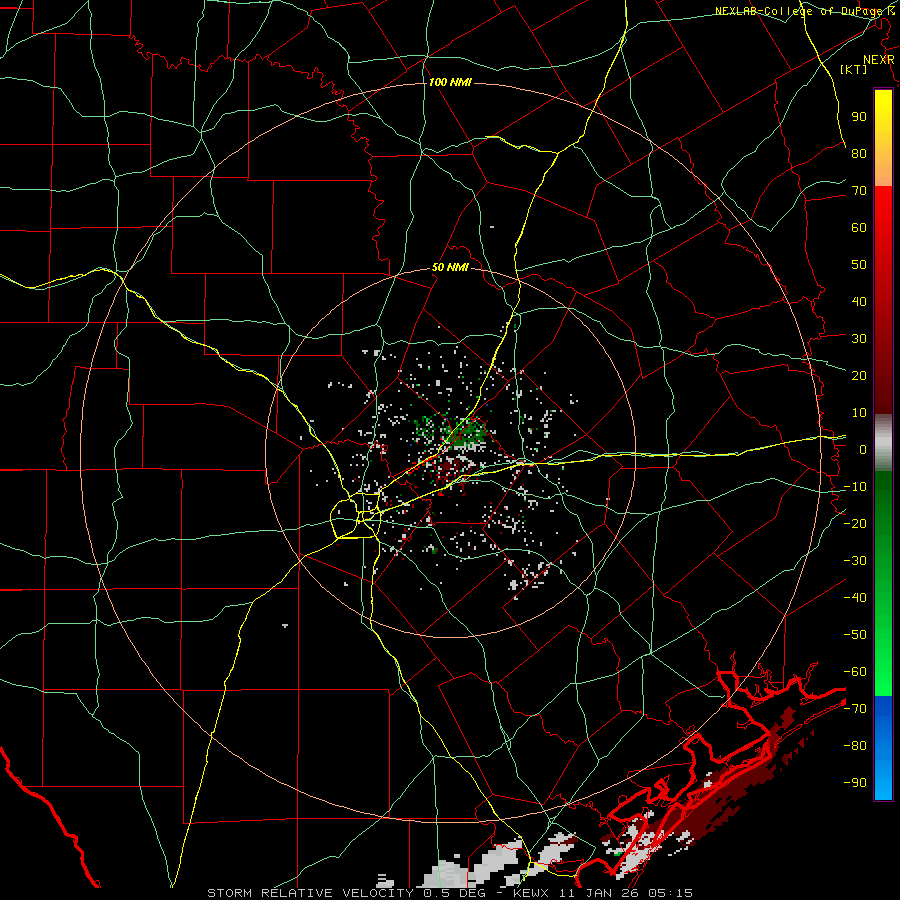Select the positive "20" scale value
The height and width of the screenshot is (900, 900).
pos(859,375)
